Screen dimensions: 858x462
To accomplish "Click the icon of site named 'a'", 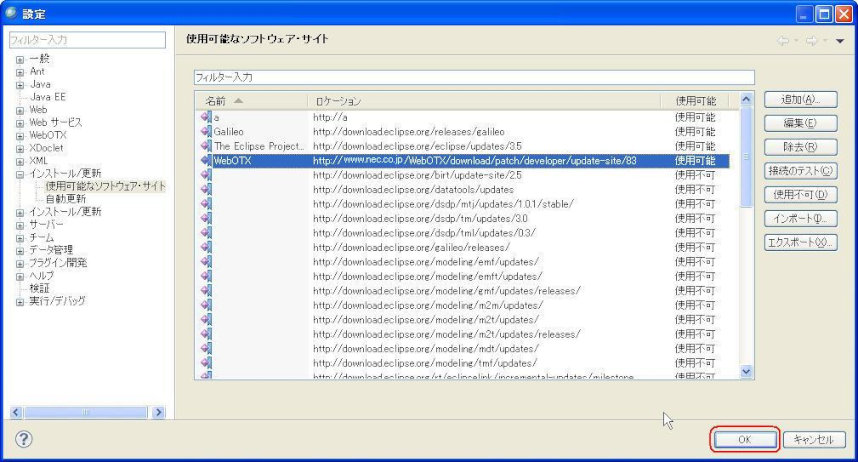I will (206, 117).
